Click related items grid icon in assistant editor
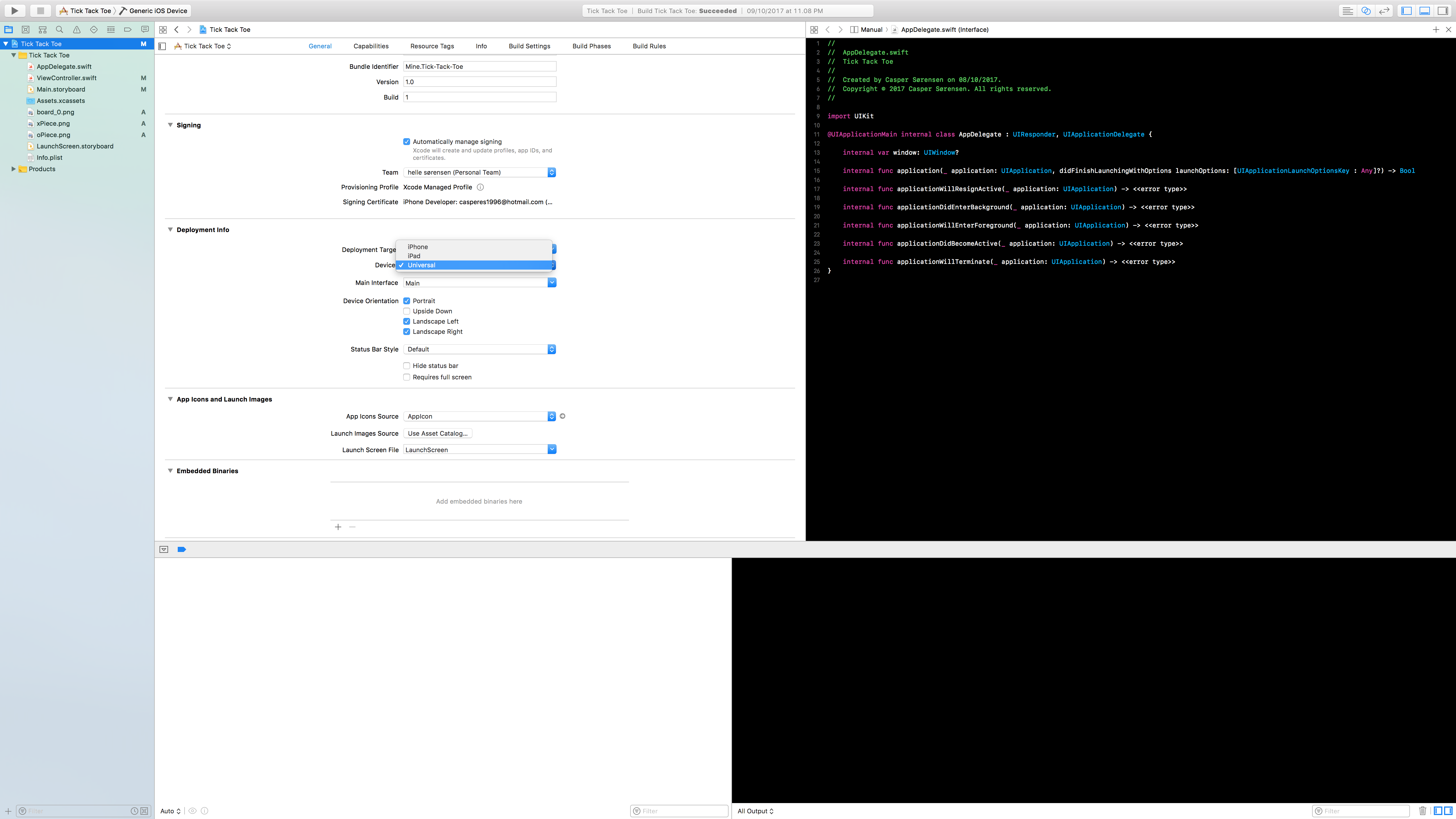This screenshot has width=1456, height=819. (814, 29)
